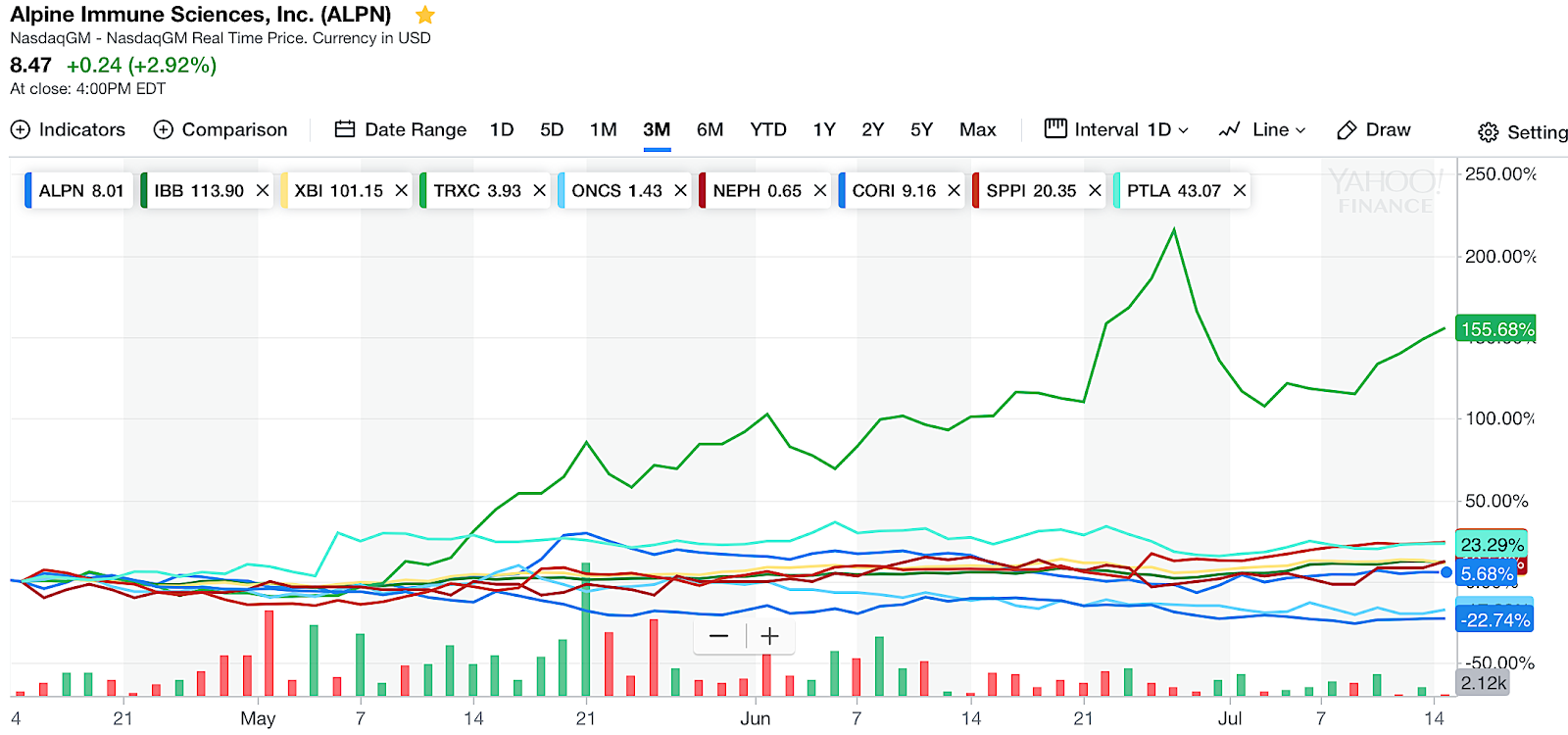Click the Alpine Immune Sciences, Inc. title

click(x=200, y=15)
